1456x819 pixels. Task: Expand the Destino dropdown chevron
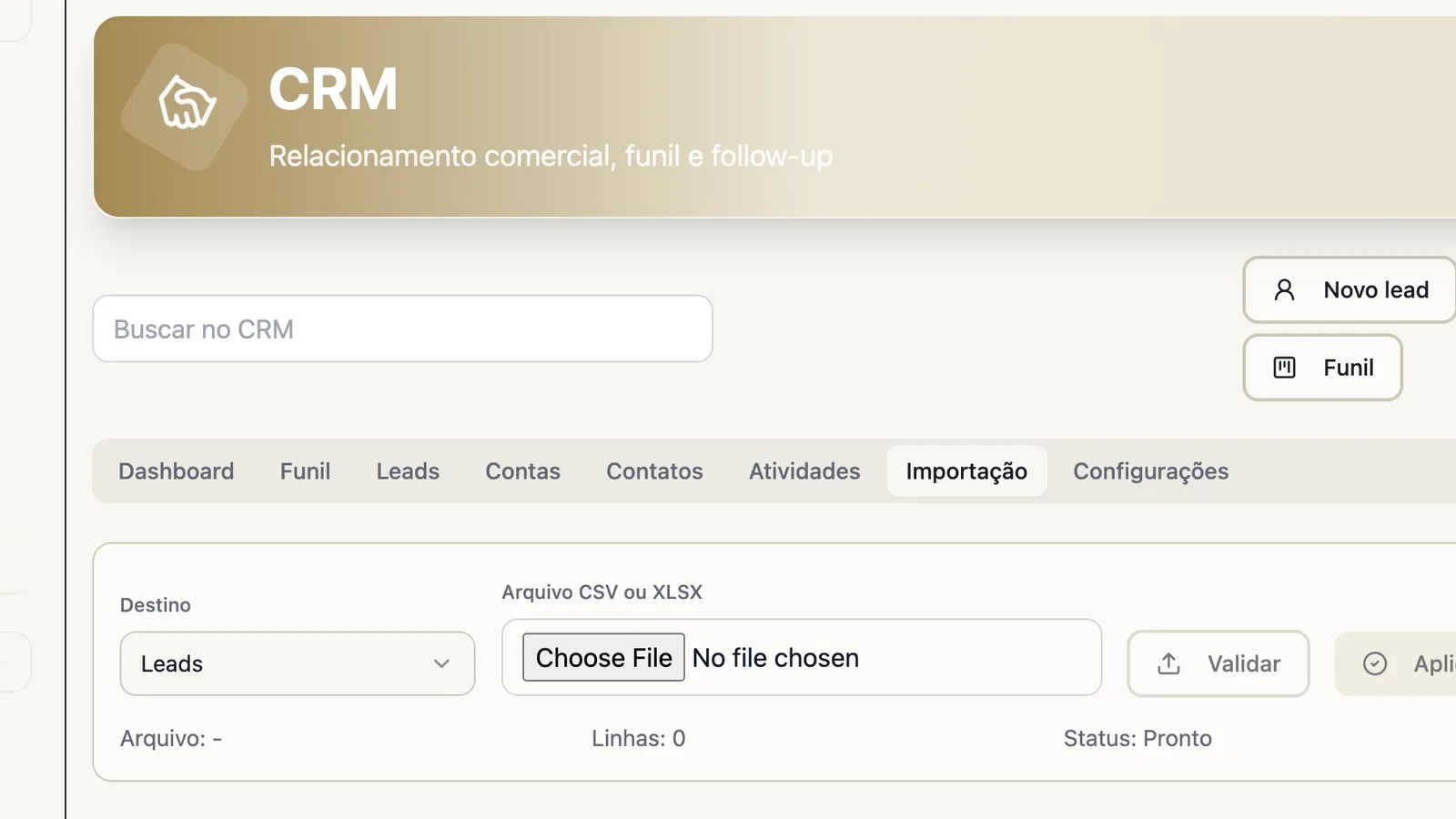coord(441,664)
